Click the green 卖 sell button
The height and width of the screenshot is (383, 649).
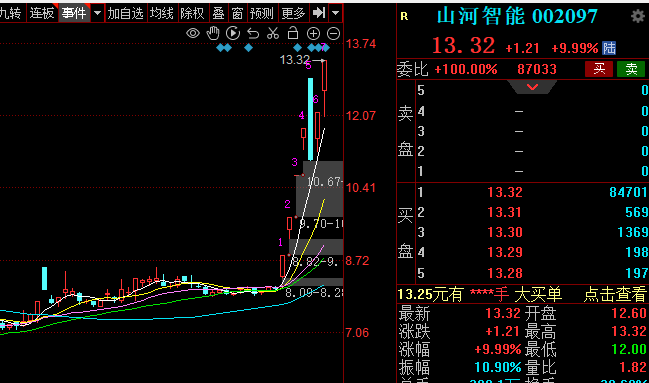[x=631, y=69]
